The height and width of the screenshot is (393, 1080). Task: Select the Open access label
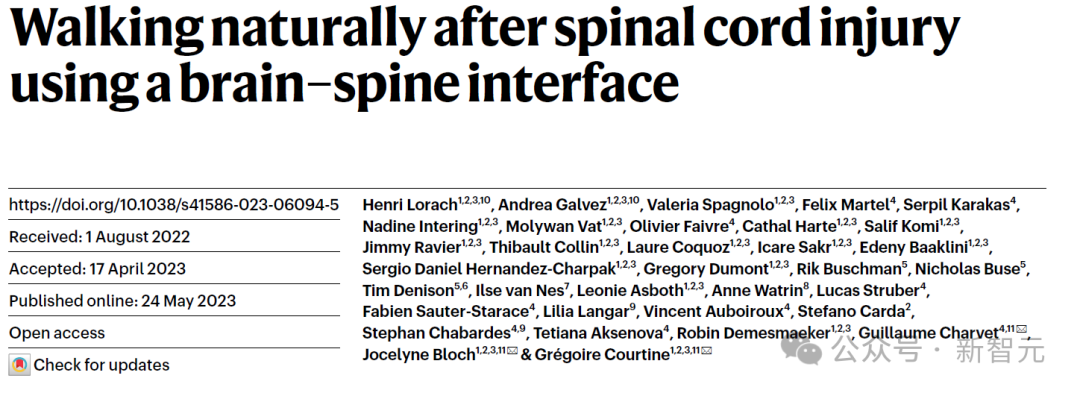[57, 333]
